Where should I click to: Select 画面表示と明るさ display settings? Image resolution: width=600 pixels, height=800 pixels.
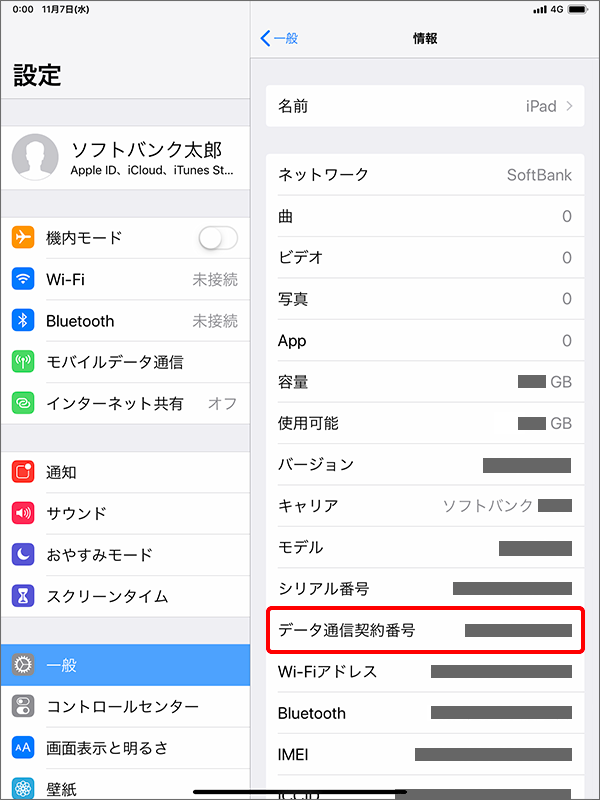click(x=125, y=748)
